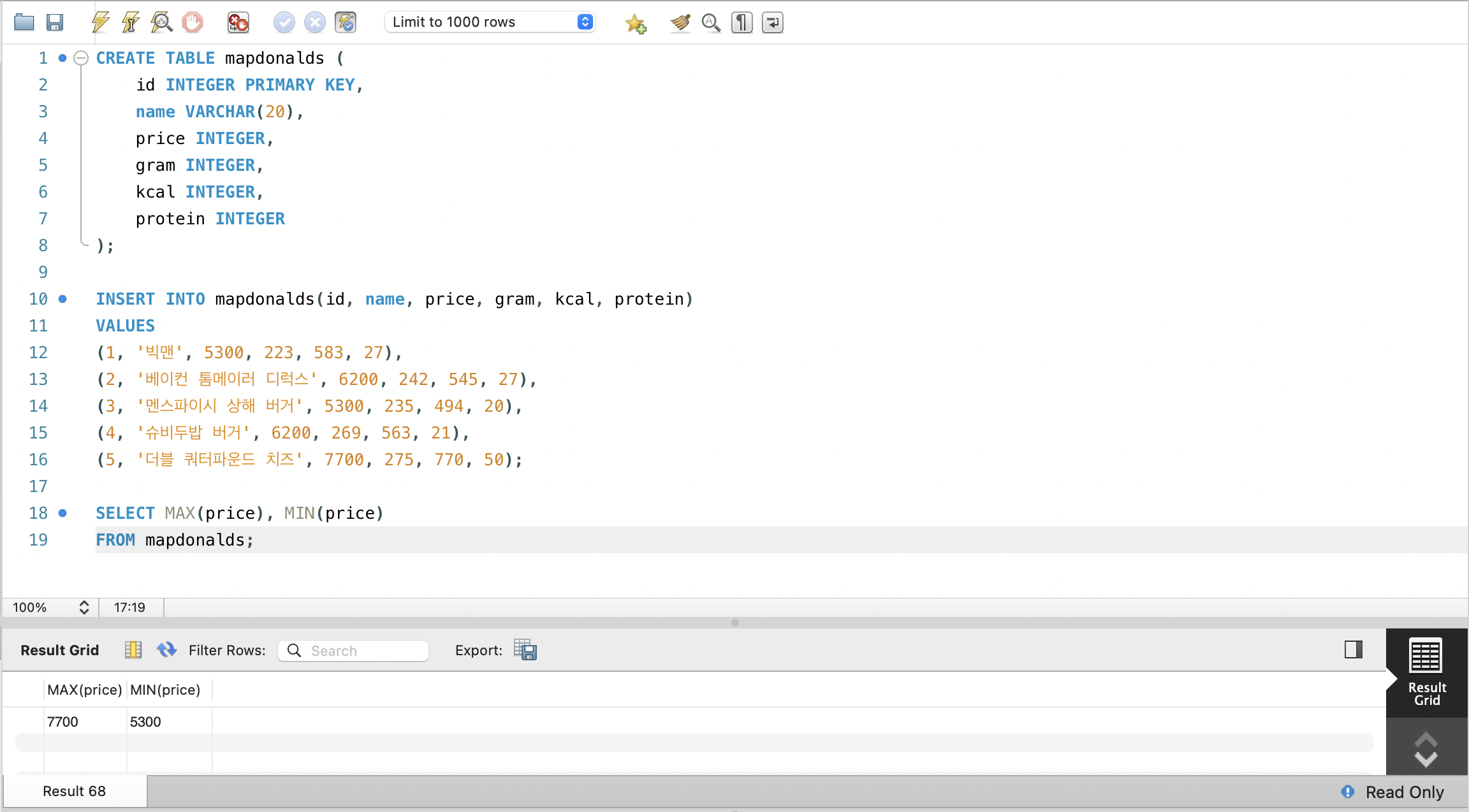Click the VALUES keyword on line 11
This screenshot has height=812, width=1469.
(126, 326)
